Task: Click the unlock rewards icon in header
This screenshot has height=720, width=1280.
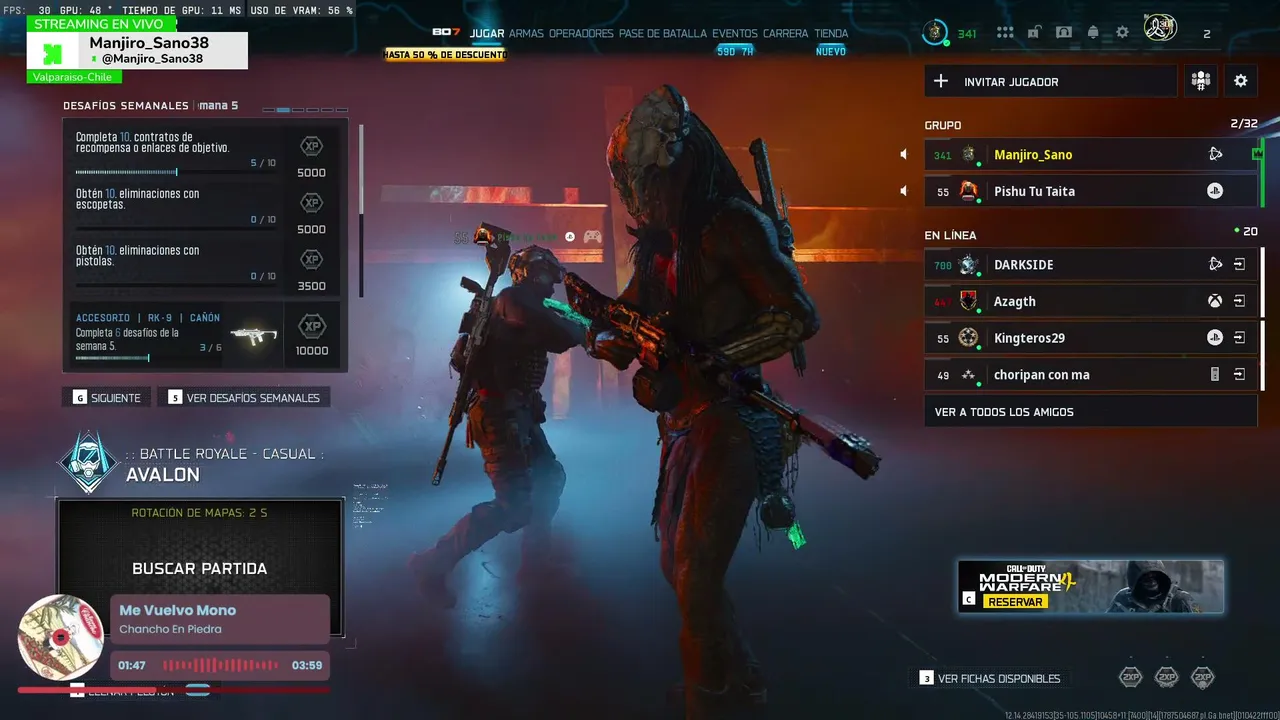Action: 1034,33
